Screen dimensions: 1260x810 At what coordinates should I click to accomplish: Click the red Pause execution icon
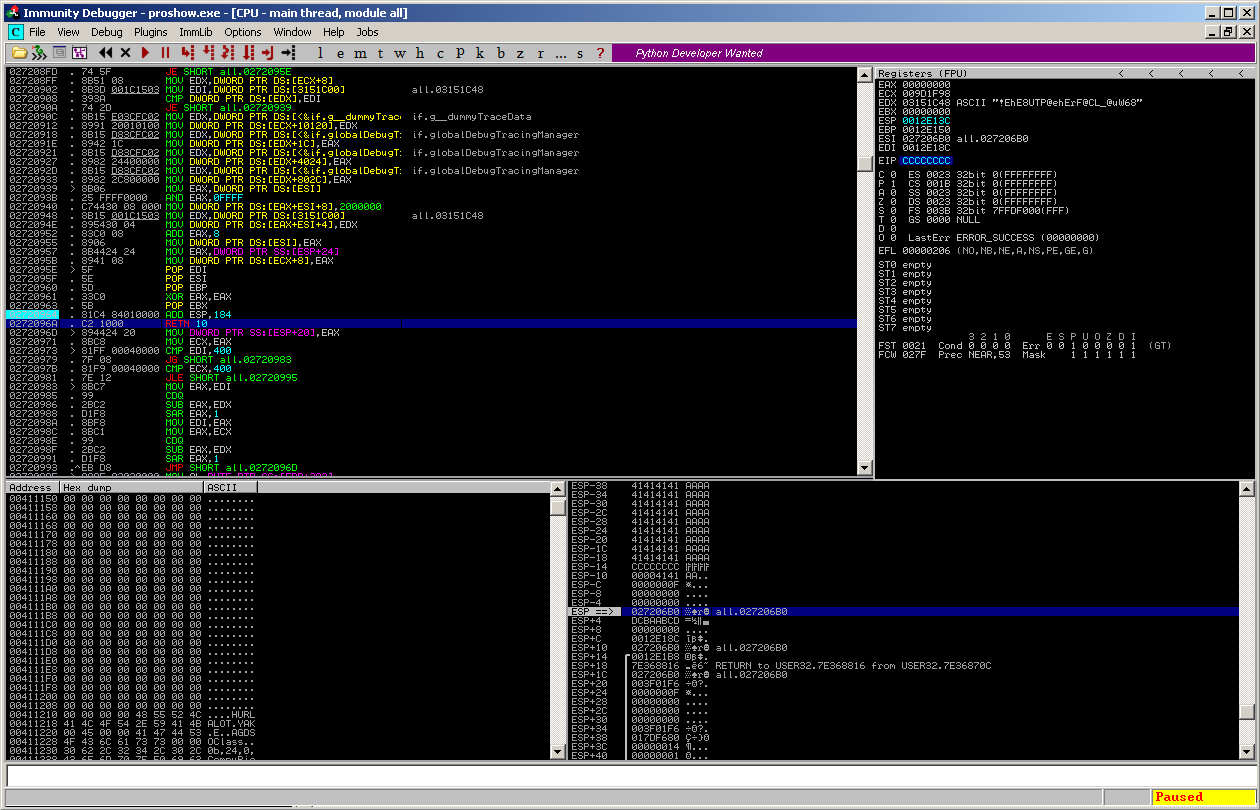pyautogui.click(x=165, y=52)
